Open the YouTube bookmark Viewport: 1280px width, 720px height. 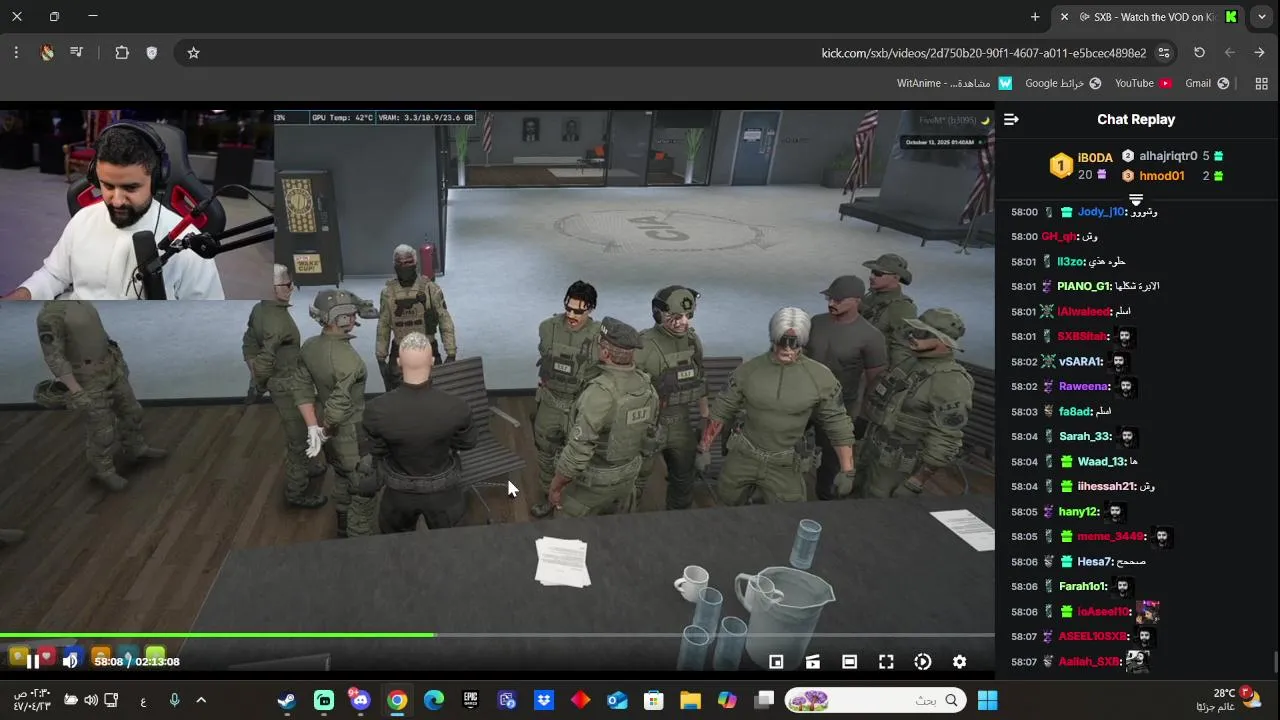(x=1143, y=83)
